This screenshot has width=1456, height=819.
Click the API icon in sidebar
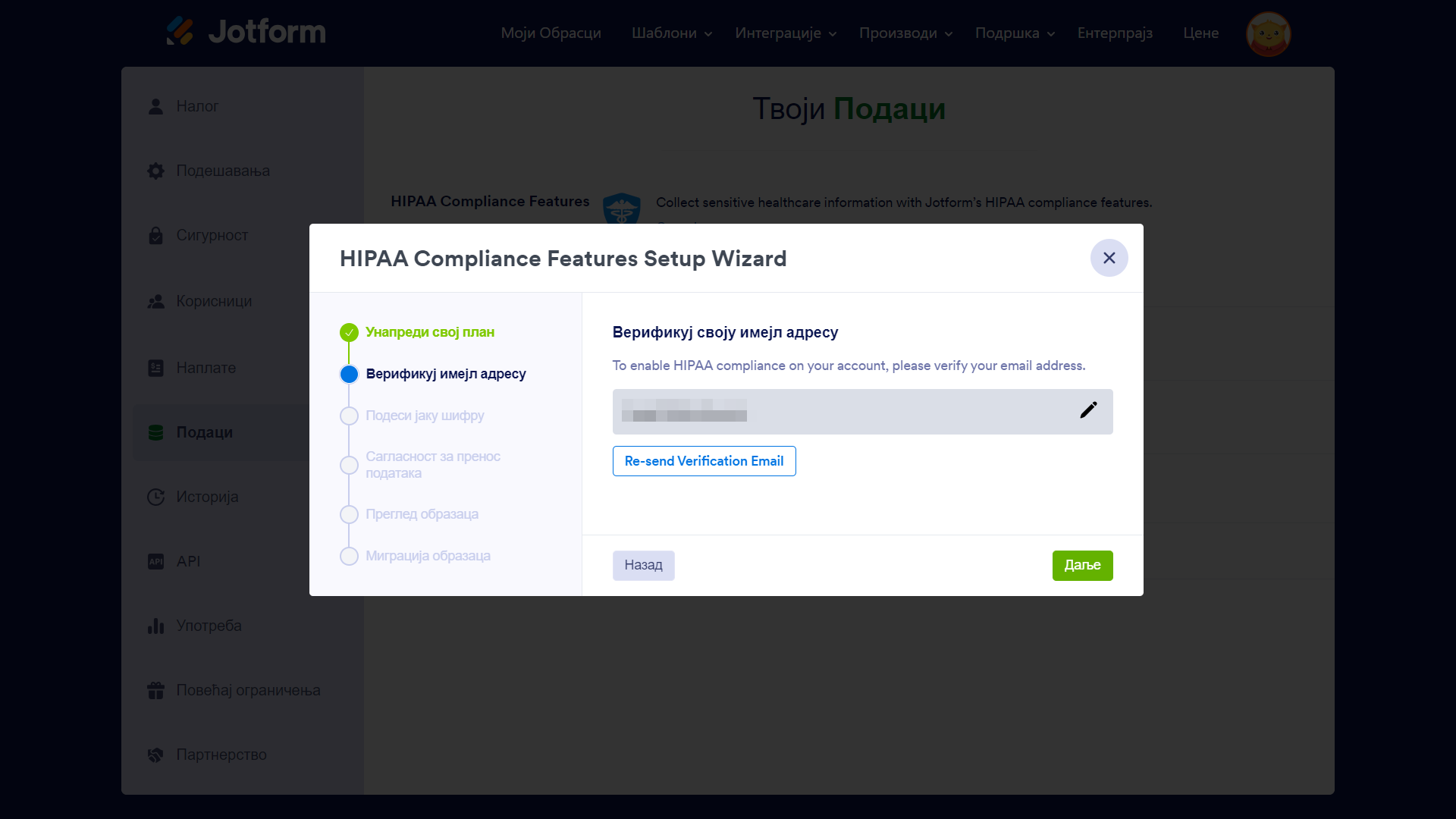(x=155, y=562)
